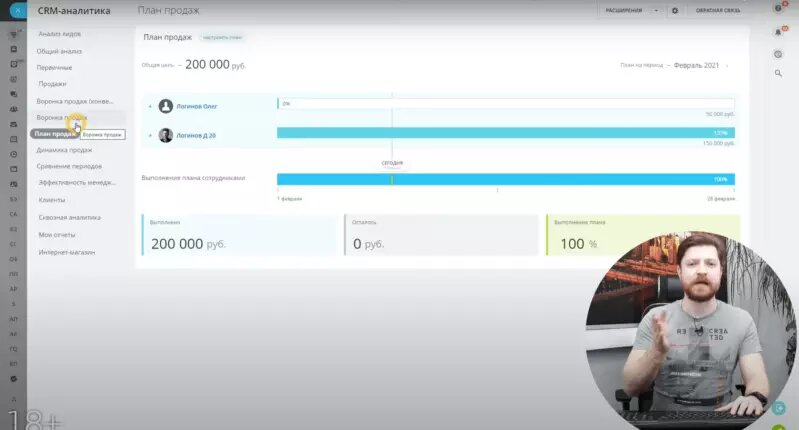Click Логинов Олег 0% progress bar
This screenshot has width=799, height=430.
(x=505, y=103)
